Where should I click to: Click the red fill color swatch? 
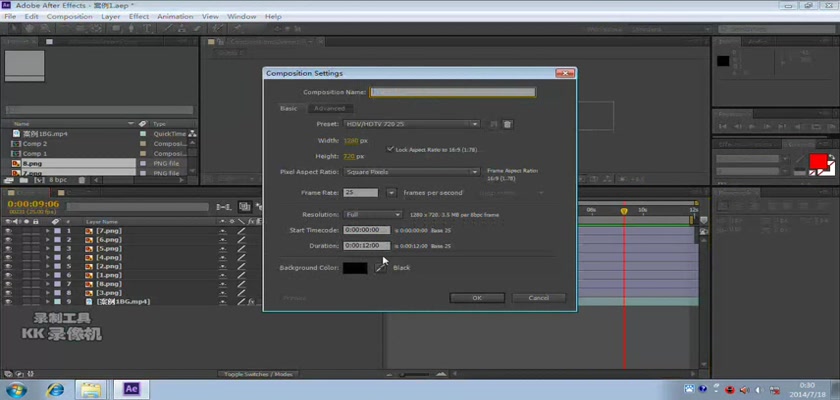coord(818,161)
